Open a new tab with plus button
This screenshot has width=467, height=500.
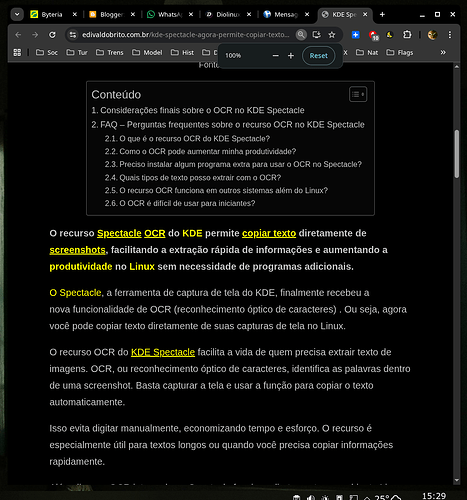tap(382, 14)
